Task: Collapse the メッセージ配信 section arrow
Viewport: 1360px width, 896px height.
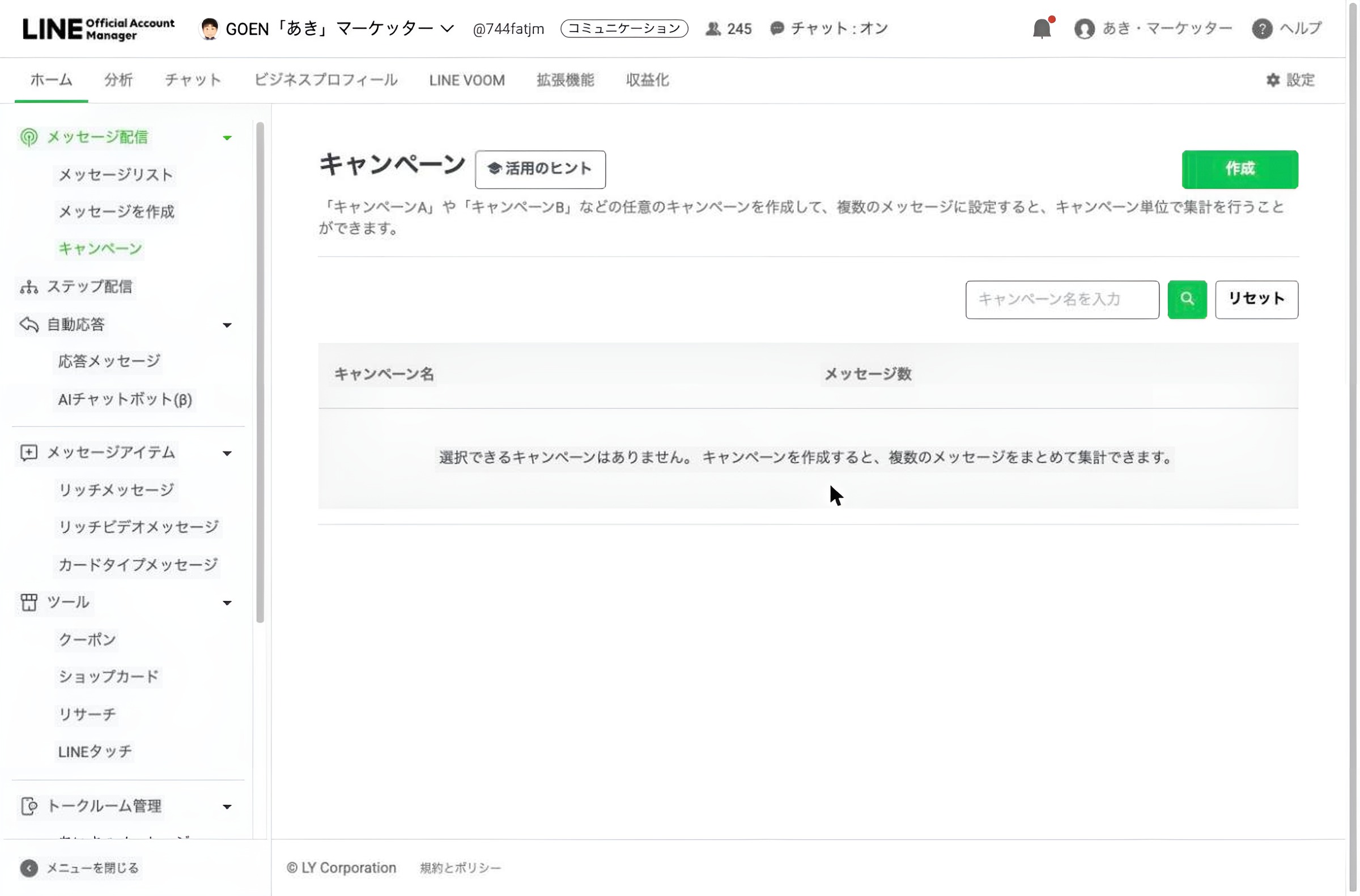Action: pos(227,138)
